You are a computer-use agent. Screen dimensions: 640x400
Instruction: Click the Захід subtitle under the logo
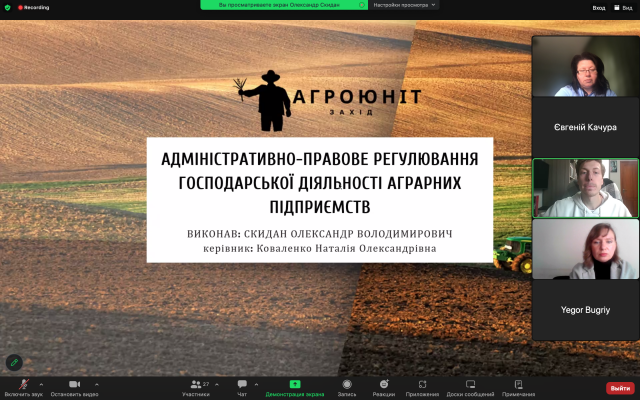[x=351, y=112]
